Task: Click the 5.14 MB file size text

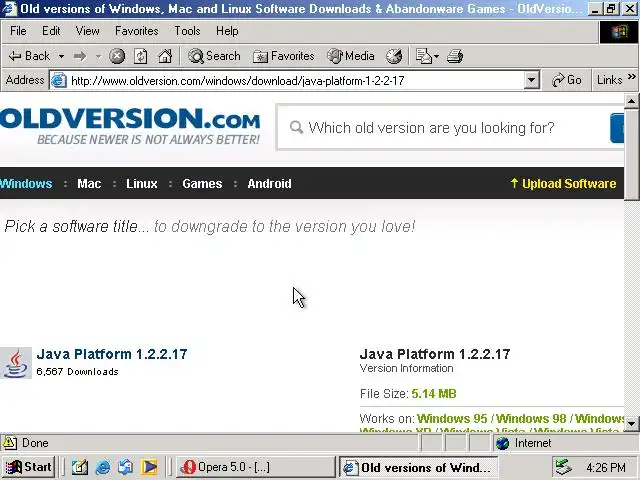Action: [434, 393]
